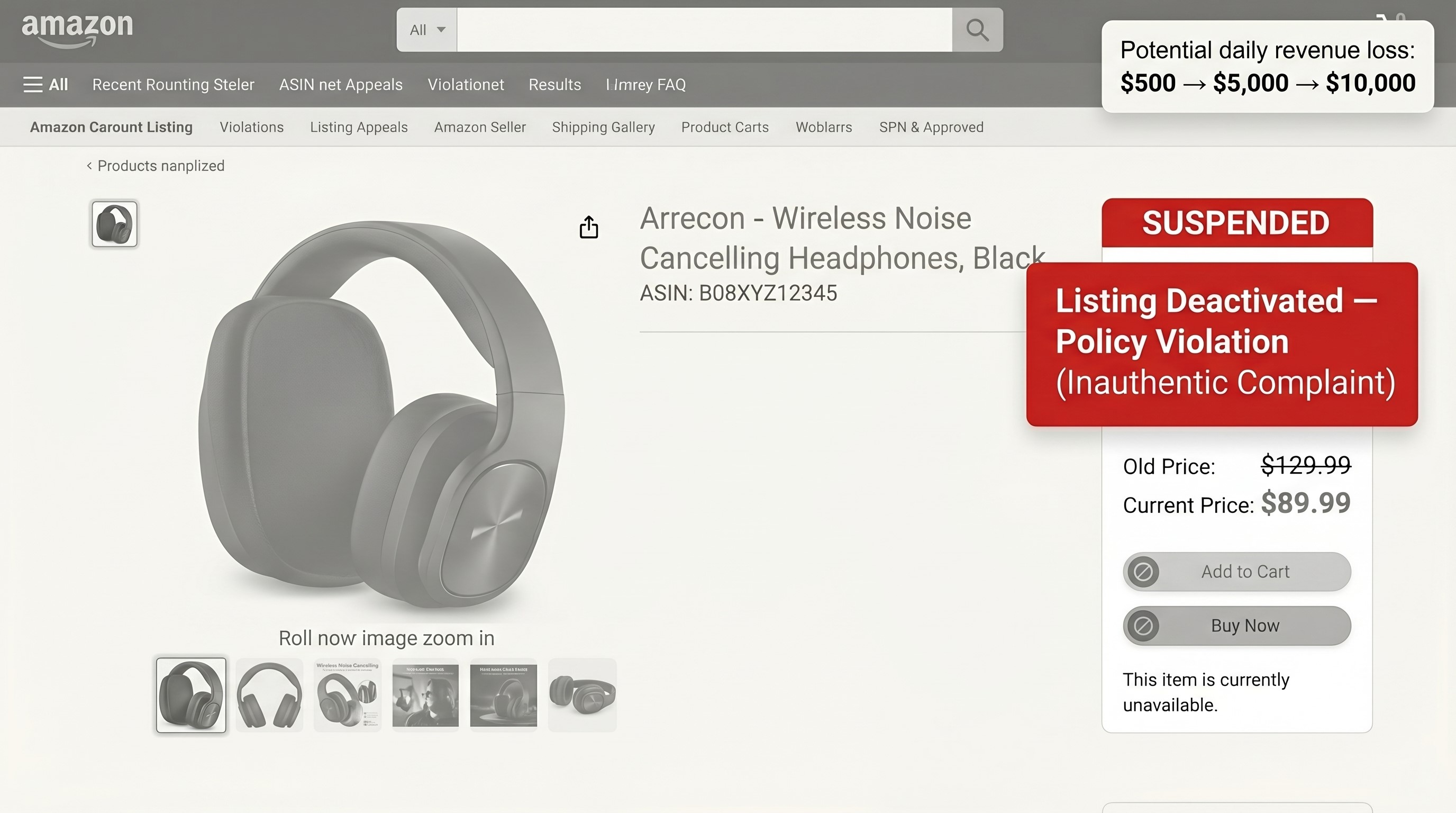The height and width of the screenshot is (813, 1456).
Task: Switch to Listing Appeals
Action: [x=358, y=127]
